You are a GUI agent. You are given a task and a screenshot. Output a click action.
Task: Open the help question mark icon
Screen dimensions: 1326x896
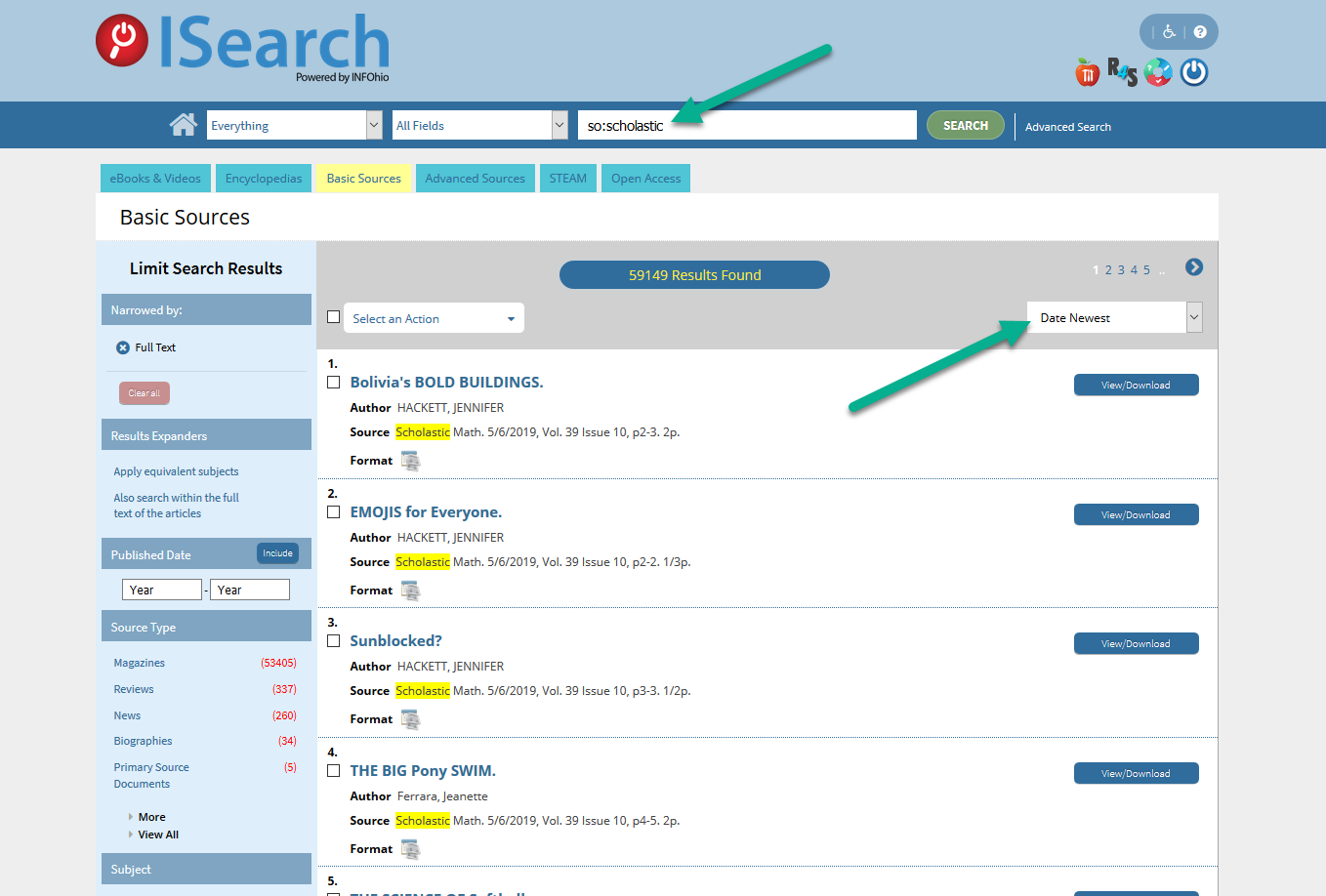(x=1200, y=32)
